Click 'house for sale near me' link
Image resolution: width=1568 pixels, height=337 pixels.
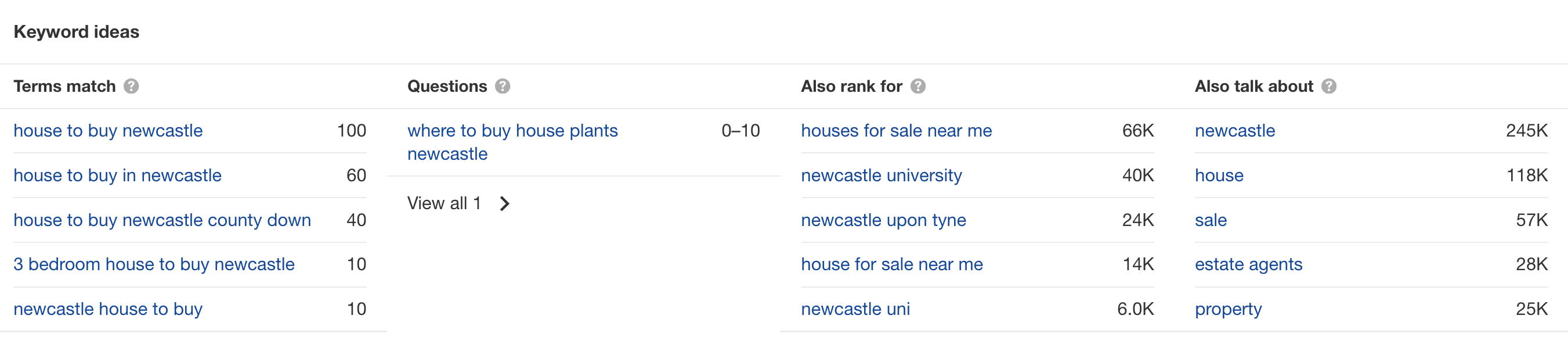(892, 264)
